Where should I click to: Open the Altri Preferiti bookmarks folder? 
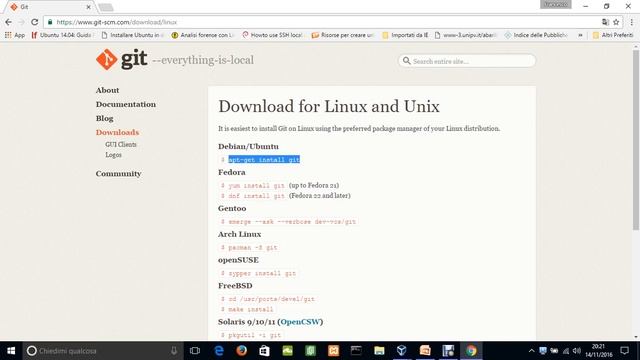(613, 35)
